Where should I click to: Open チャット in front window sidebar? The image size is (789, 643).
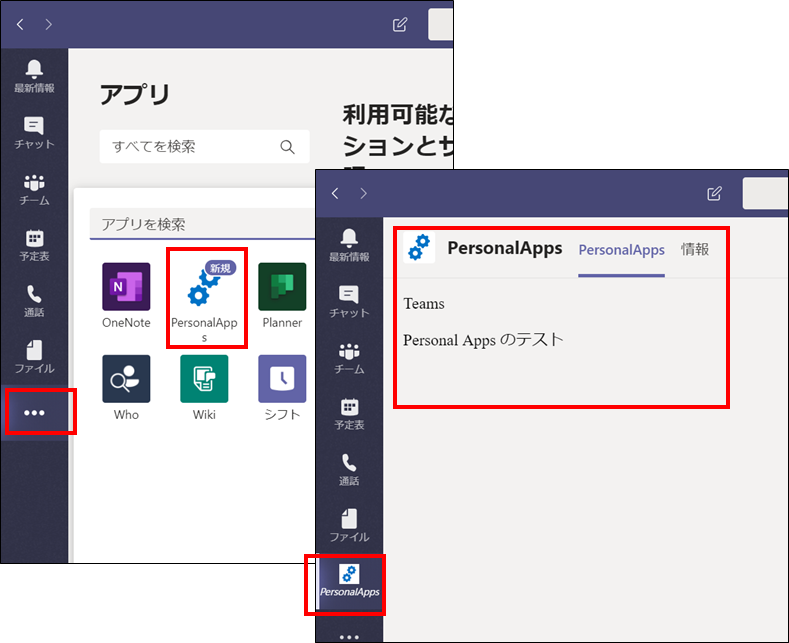point(349,302)
